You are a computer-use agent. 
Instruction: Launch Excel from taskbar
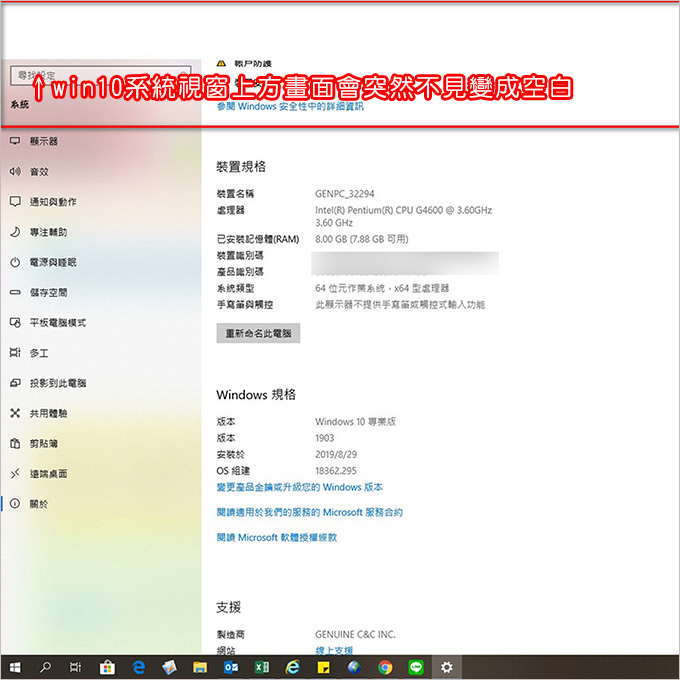pyautogui.click(x=262, y=667)
